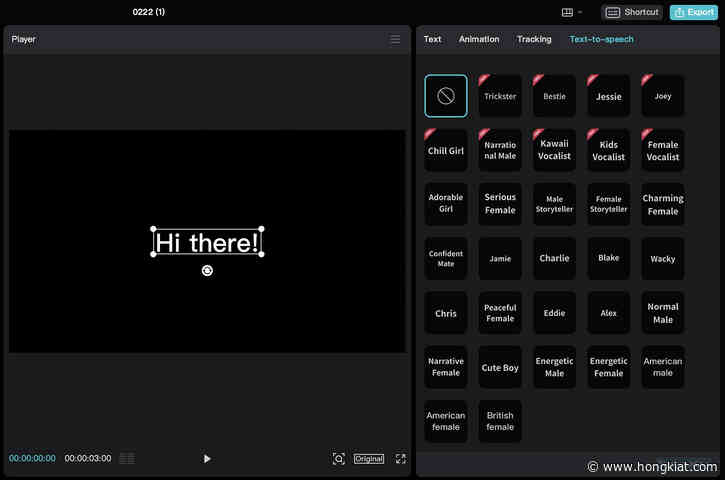Open the Shortcut panel

632,12
